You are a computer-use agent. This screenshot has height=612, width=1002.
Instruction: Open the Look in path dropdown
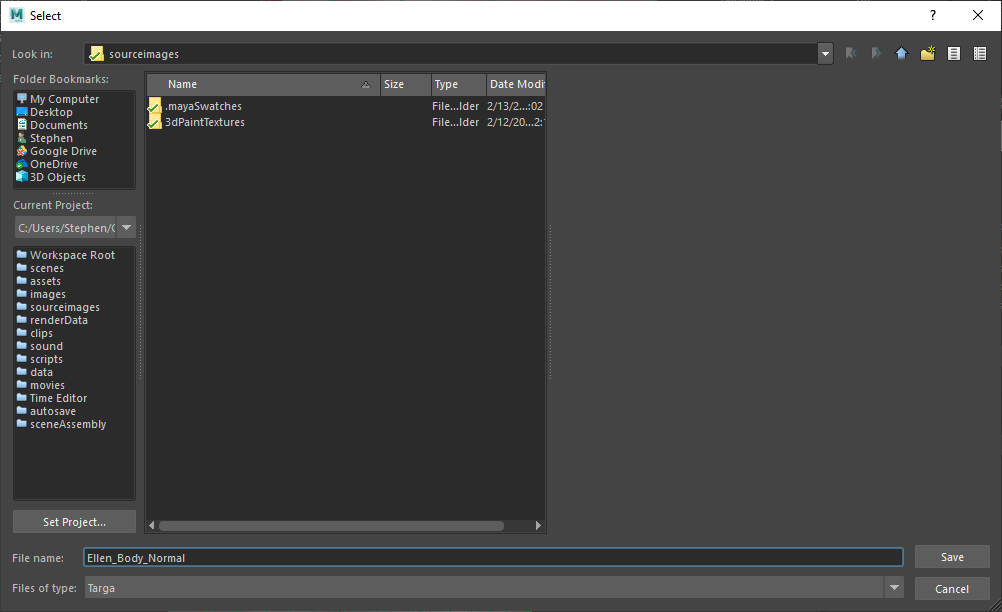coord(824,54)
